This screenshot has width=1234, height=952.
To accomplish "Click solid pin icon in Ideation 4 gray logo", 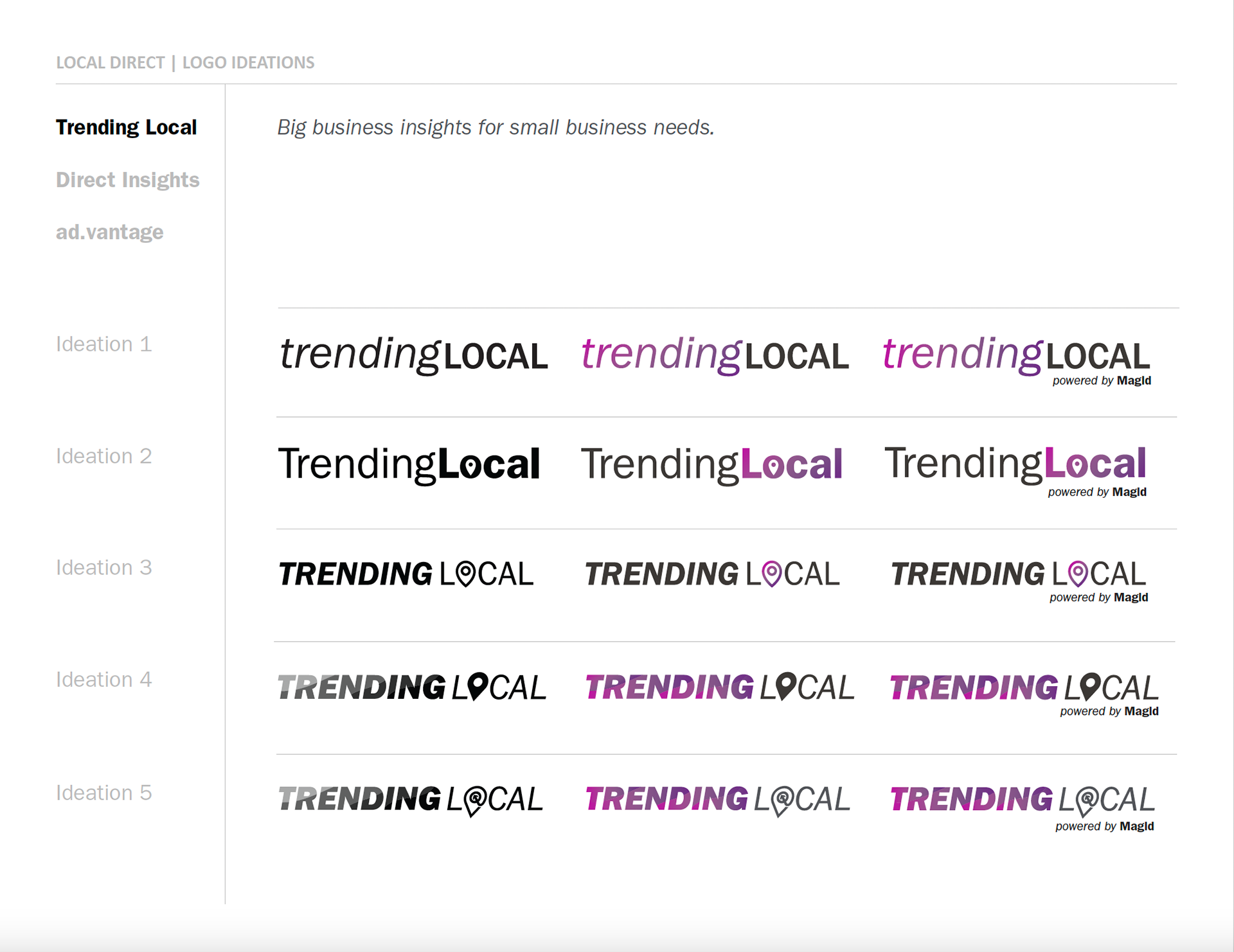I will (x=478, y=686).
